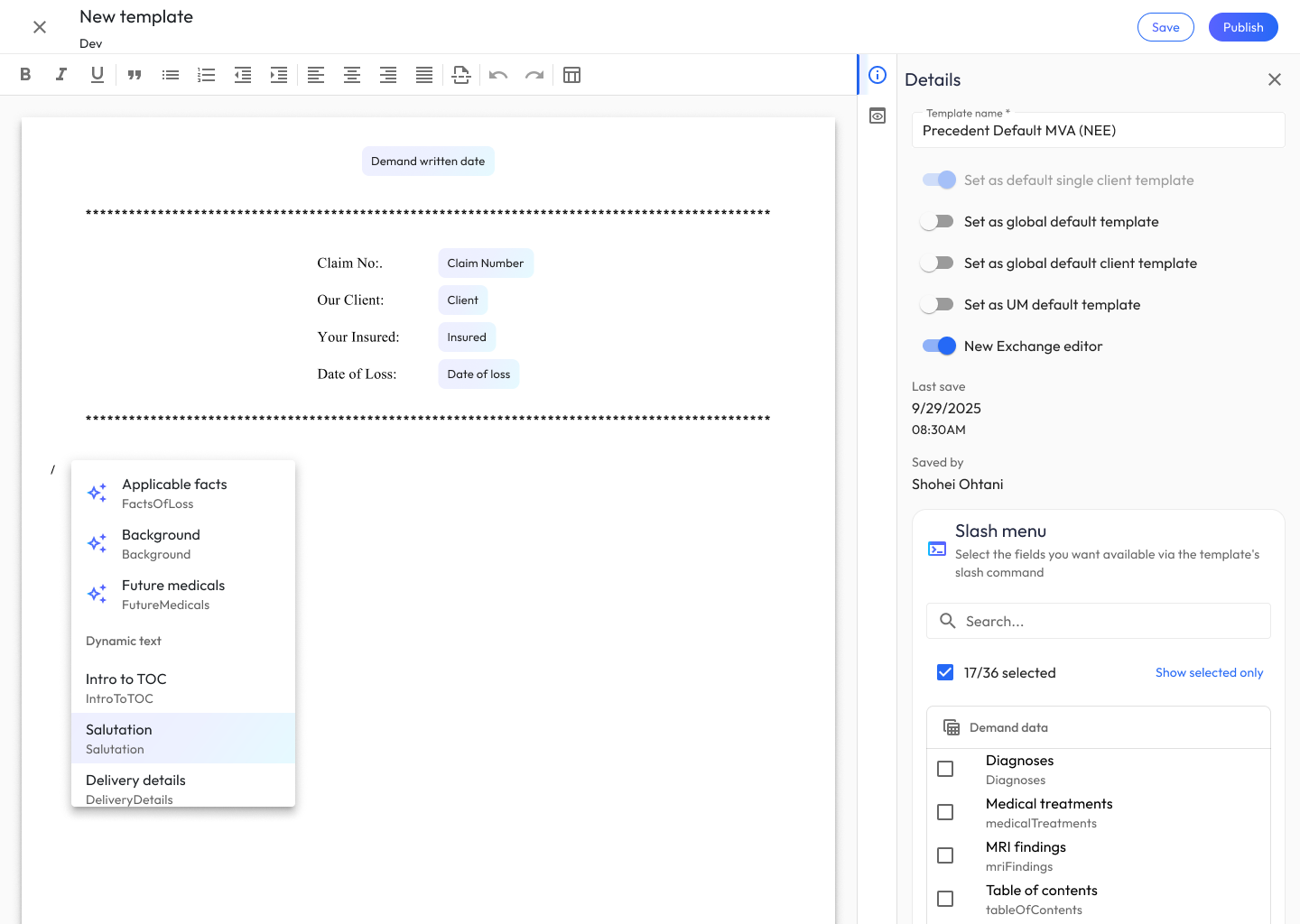The image size is (1300, 924).
Task: Enable Set as global default template
Action: pyautogui.click(x=937, y=222)
